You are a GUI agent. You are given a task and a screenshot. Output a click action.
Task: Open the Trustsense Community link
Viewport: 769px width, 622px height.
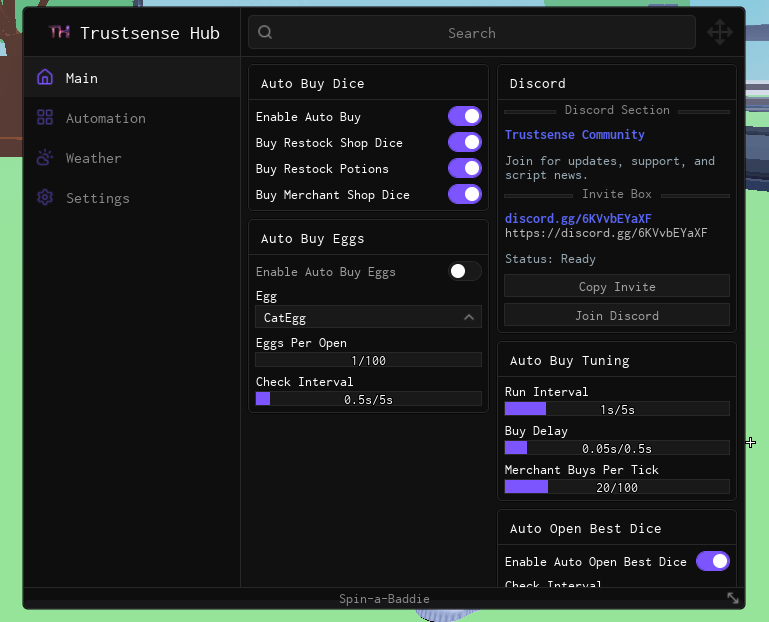(575, 134)
